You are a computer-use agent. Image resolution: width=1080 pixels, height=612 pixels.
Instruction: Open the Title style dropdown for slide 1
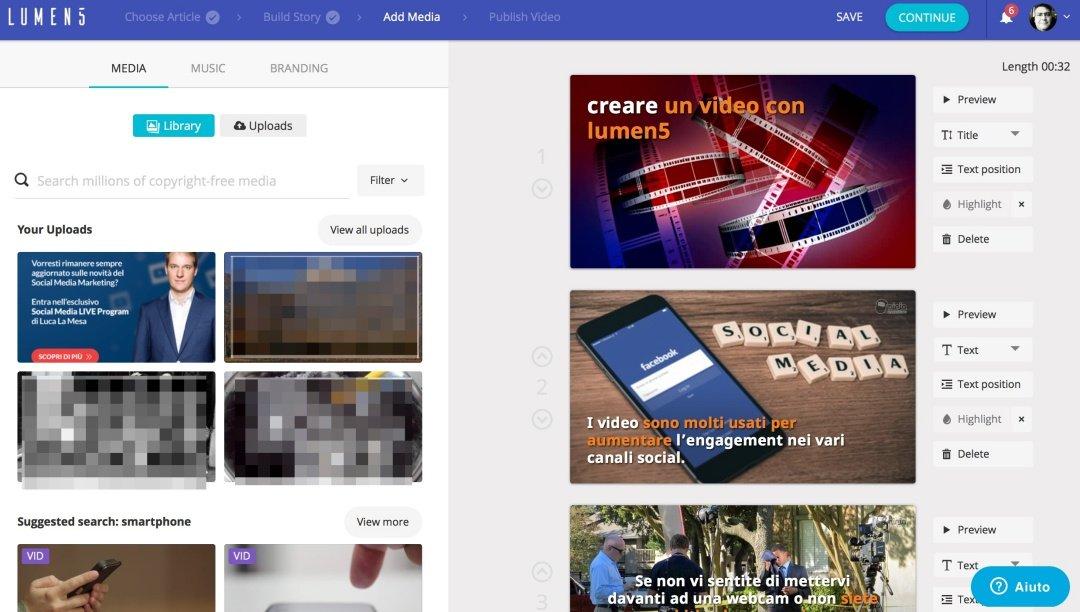coord(983,134)
